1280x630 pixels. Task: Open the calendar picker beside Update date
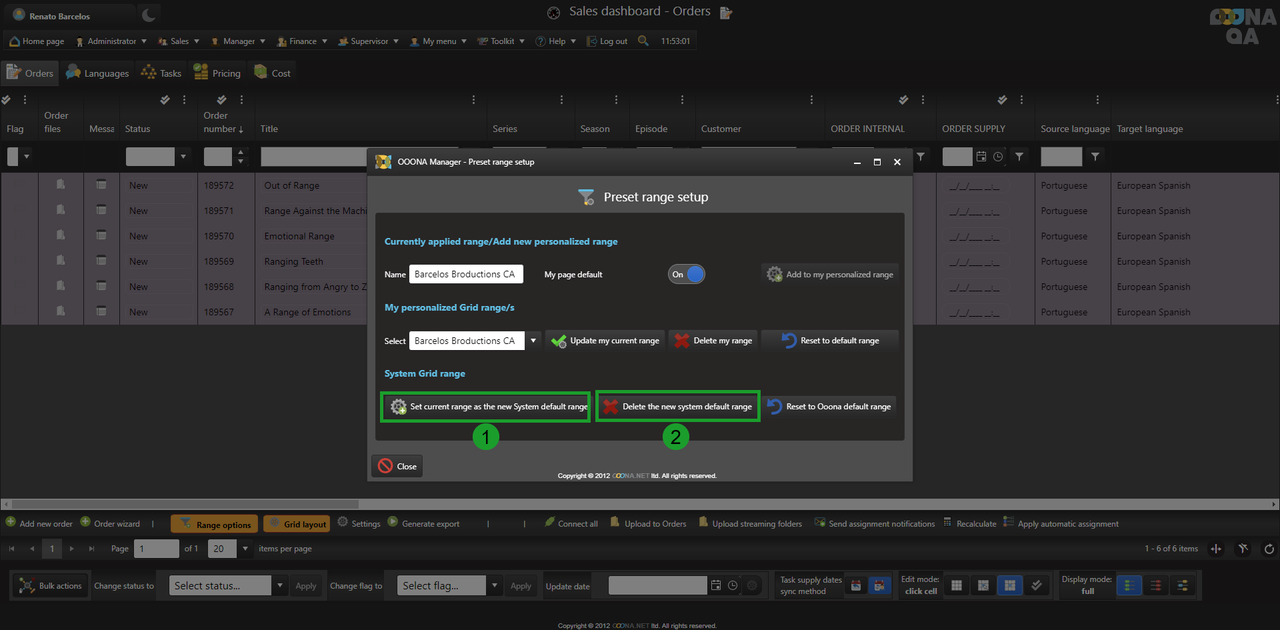click(x=716, y=586)
